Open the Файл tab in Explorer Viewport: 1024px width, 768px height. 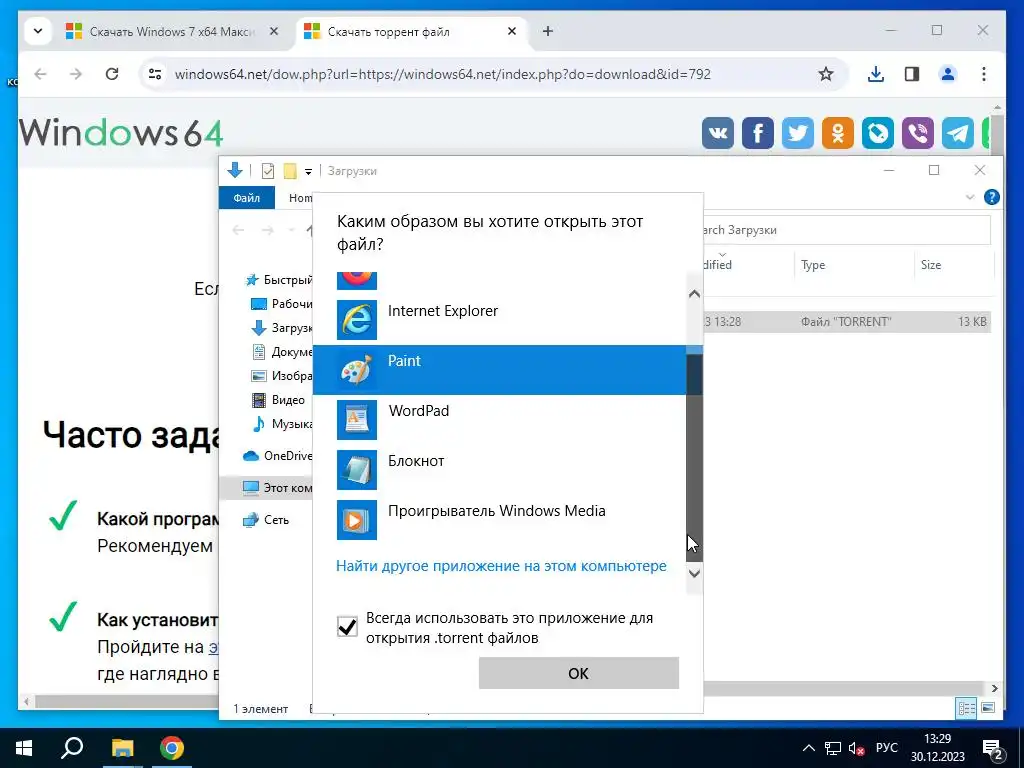coord(247,198)
